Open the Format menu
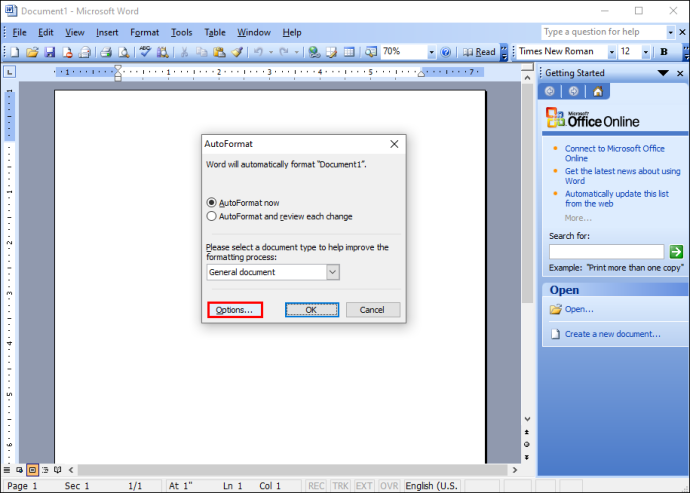 pyautogui.click(x=144, y=32)
